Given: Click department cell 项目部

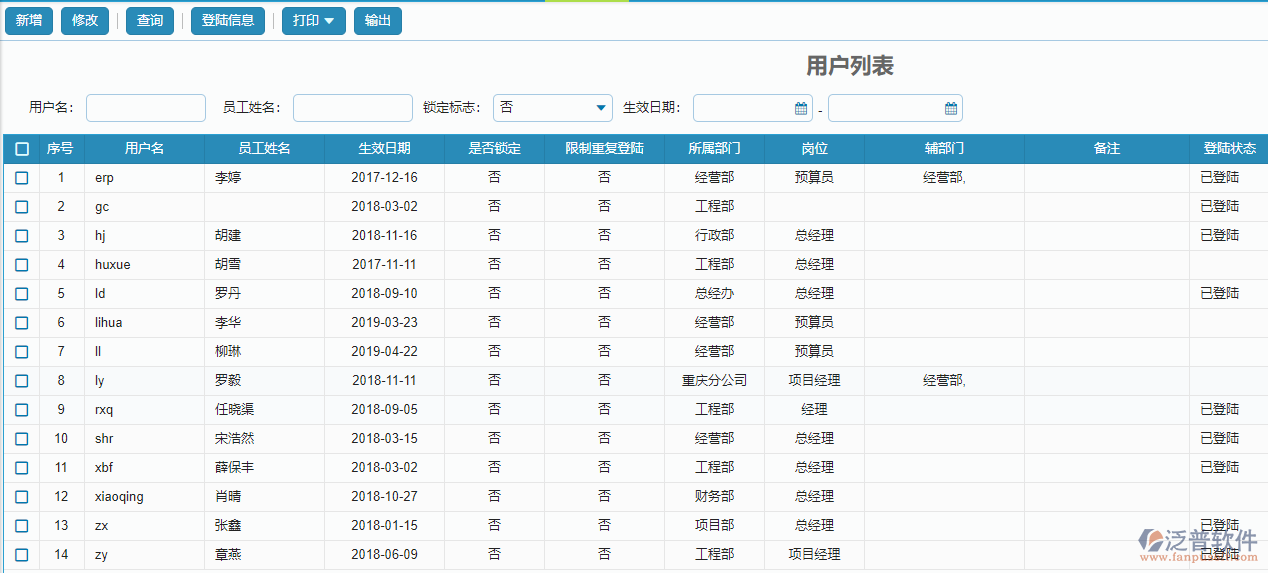Looking at the screenshot, I should coord(715,526).
